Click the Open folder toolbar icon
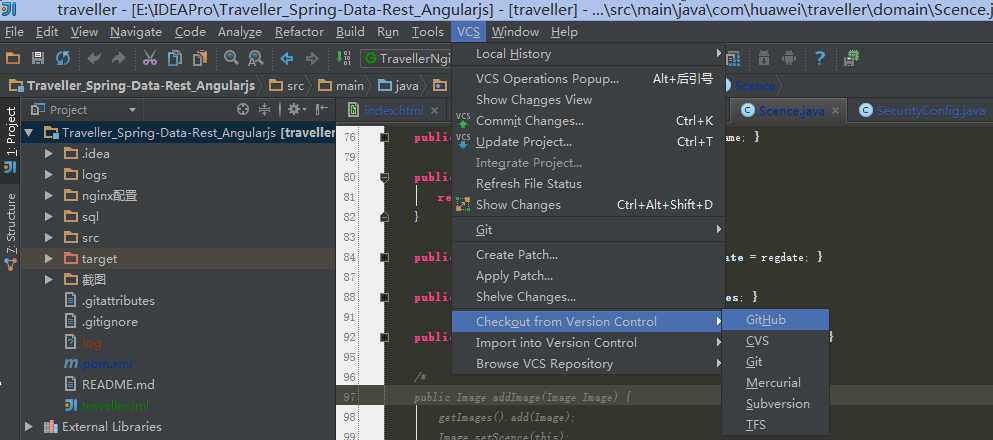The image size is (993, 440). [13, 58]
